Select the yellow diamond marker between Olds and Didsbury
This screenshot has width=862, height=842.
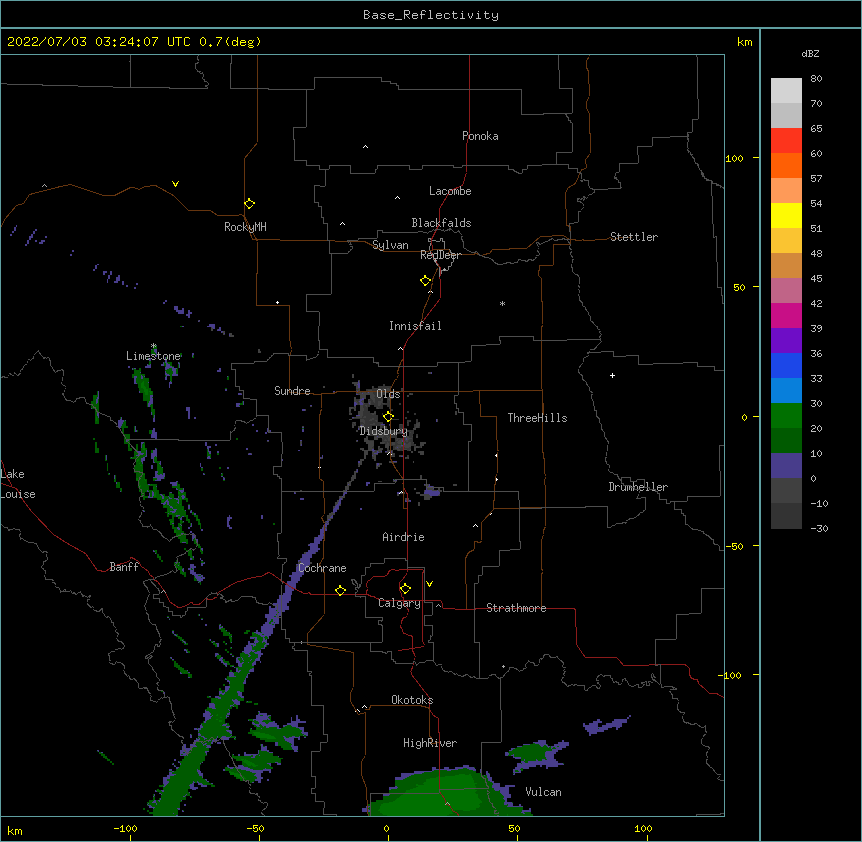click(388, 417)
